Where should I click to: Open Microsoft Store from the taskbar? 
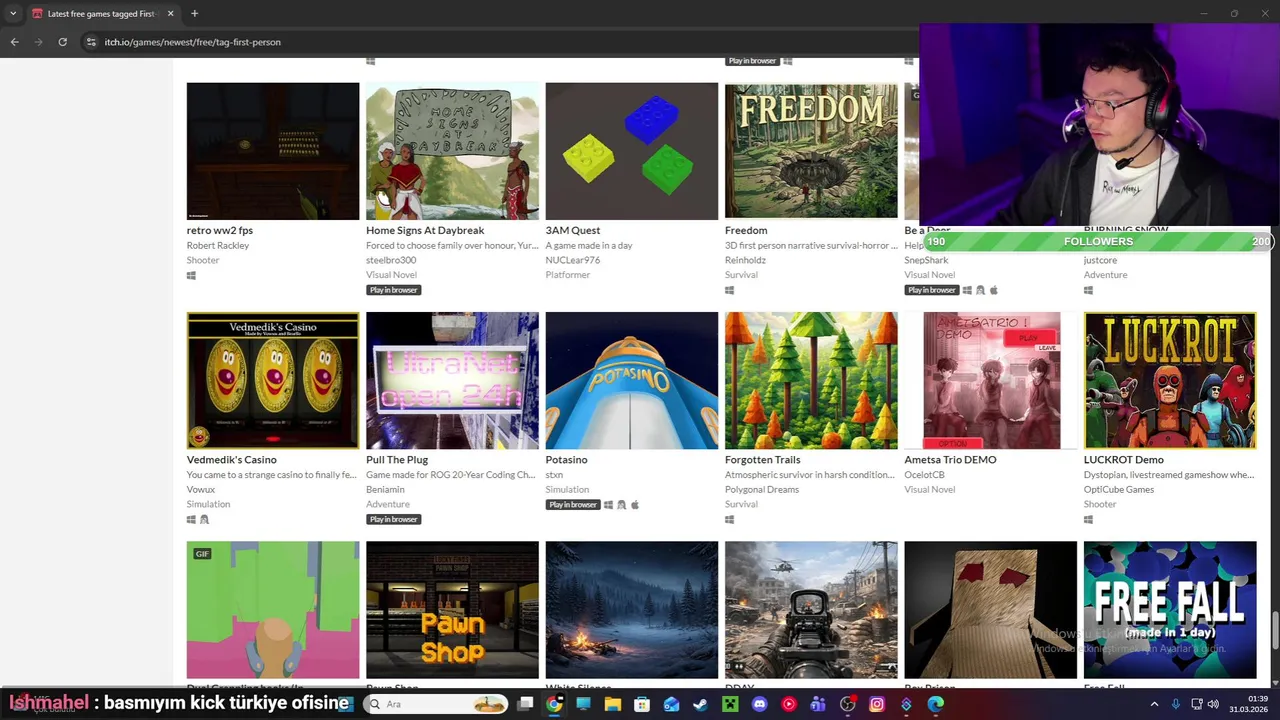[642, 704]
